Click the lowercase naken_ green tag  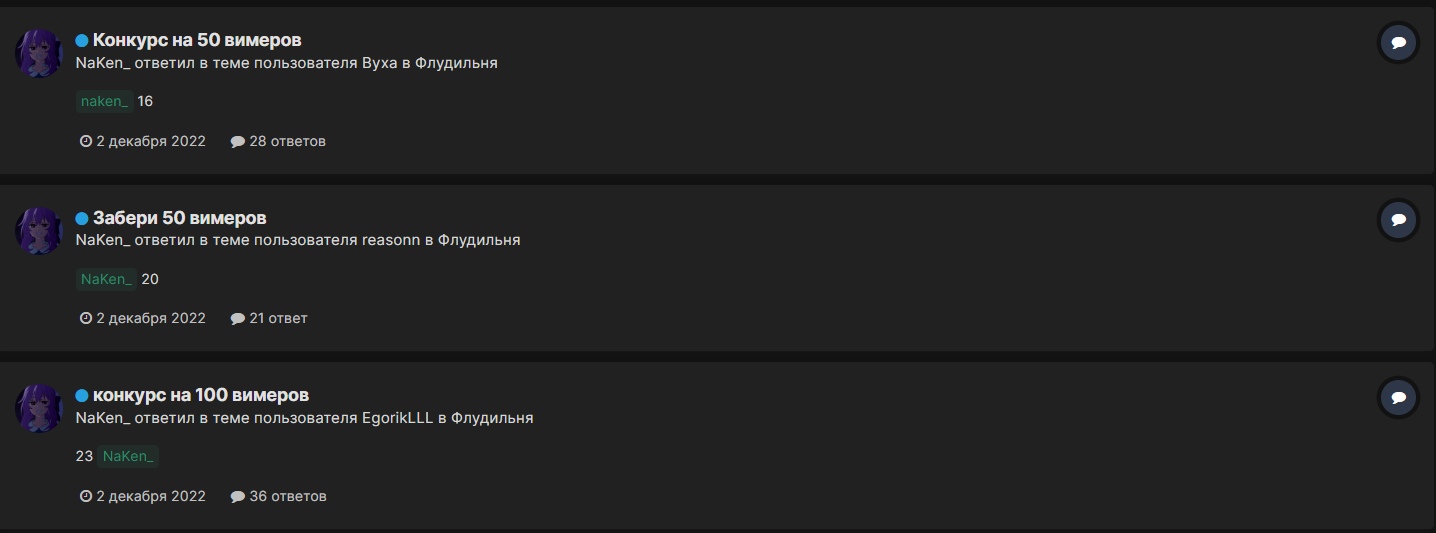(x=105, y=101)
